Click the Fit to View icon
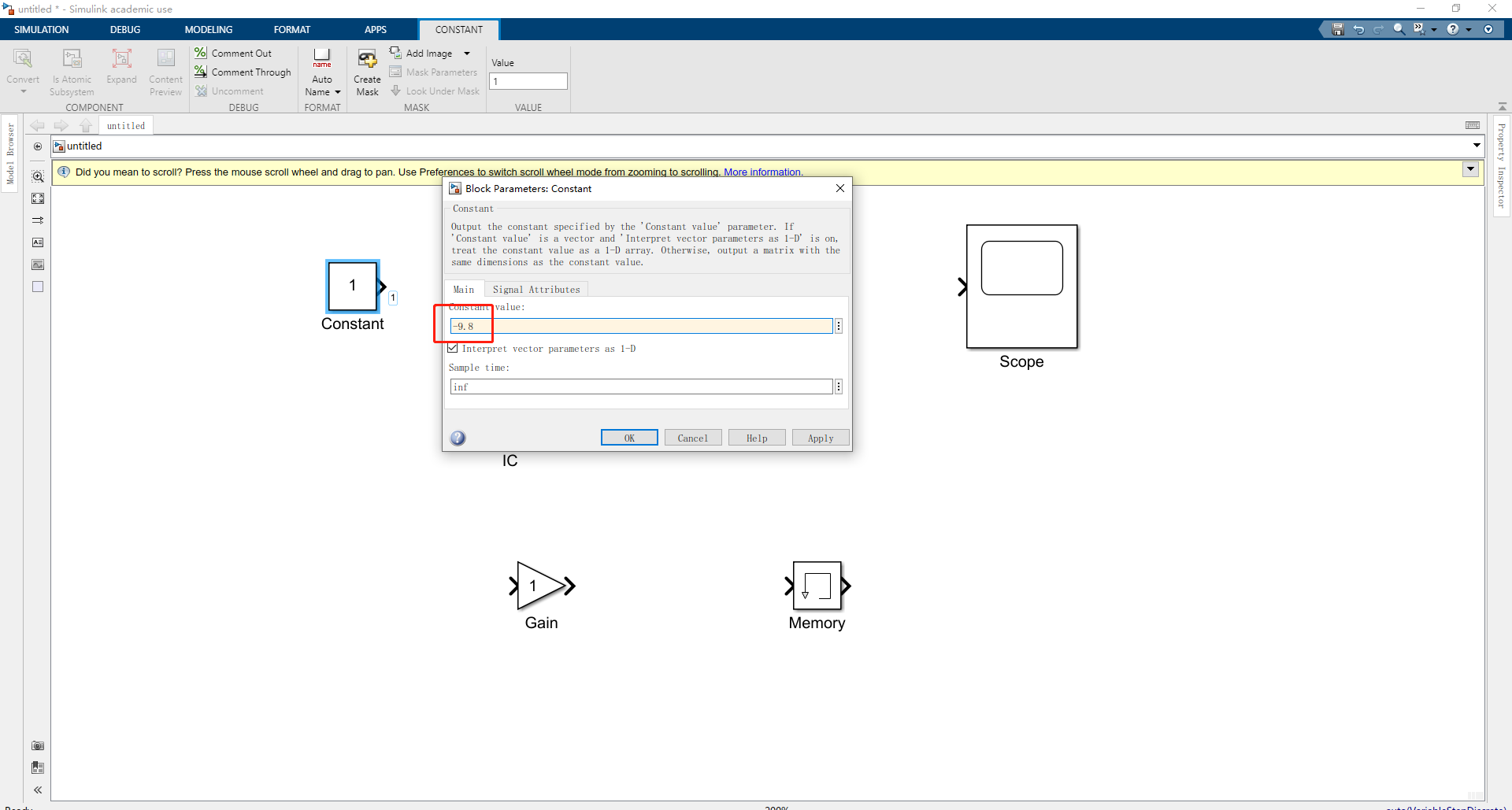This screenshot has width=1512, height=810. point(38,198)
